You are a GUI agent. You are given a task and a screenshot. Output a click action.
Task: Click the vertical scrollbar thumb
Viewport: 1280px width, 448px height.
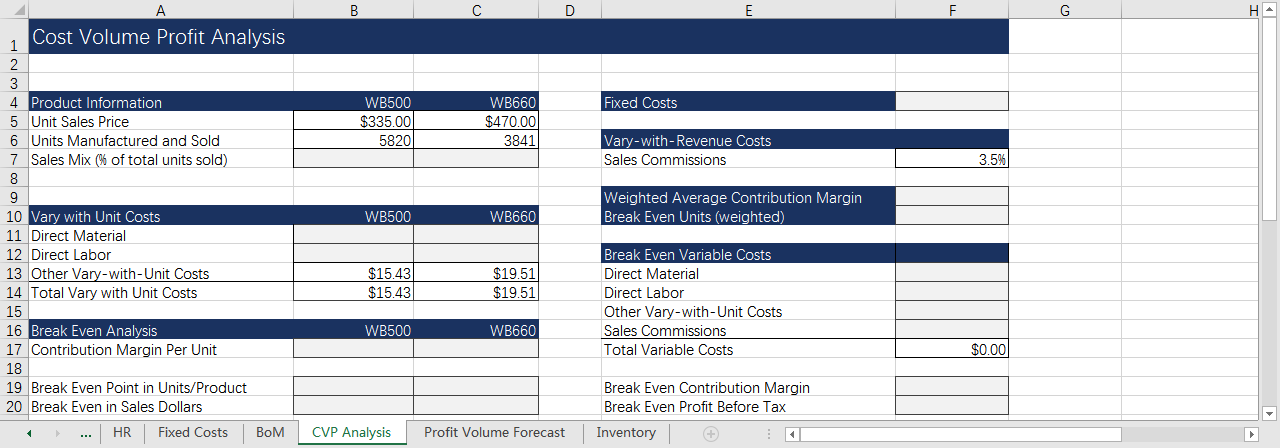pyautogui.click(x=1270, y=117)
